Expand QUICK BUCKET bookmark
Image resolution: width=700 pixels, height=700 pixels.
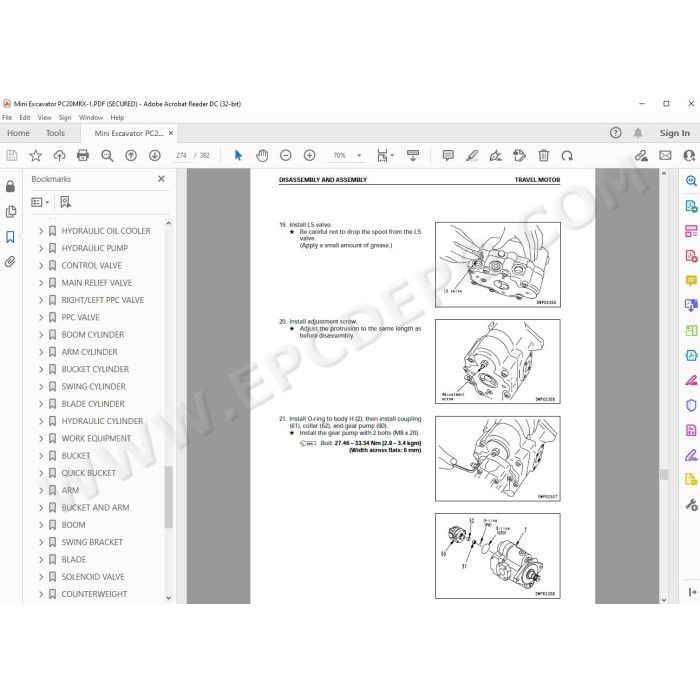tap(41, 473)
